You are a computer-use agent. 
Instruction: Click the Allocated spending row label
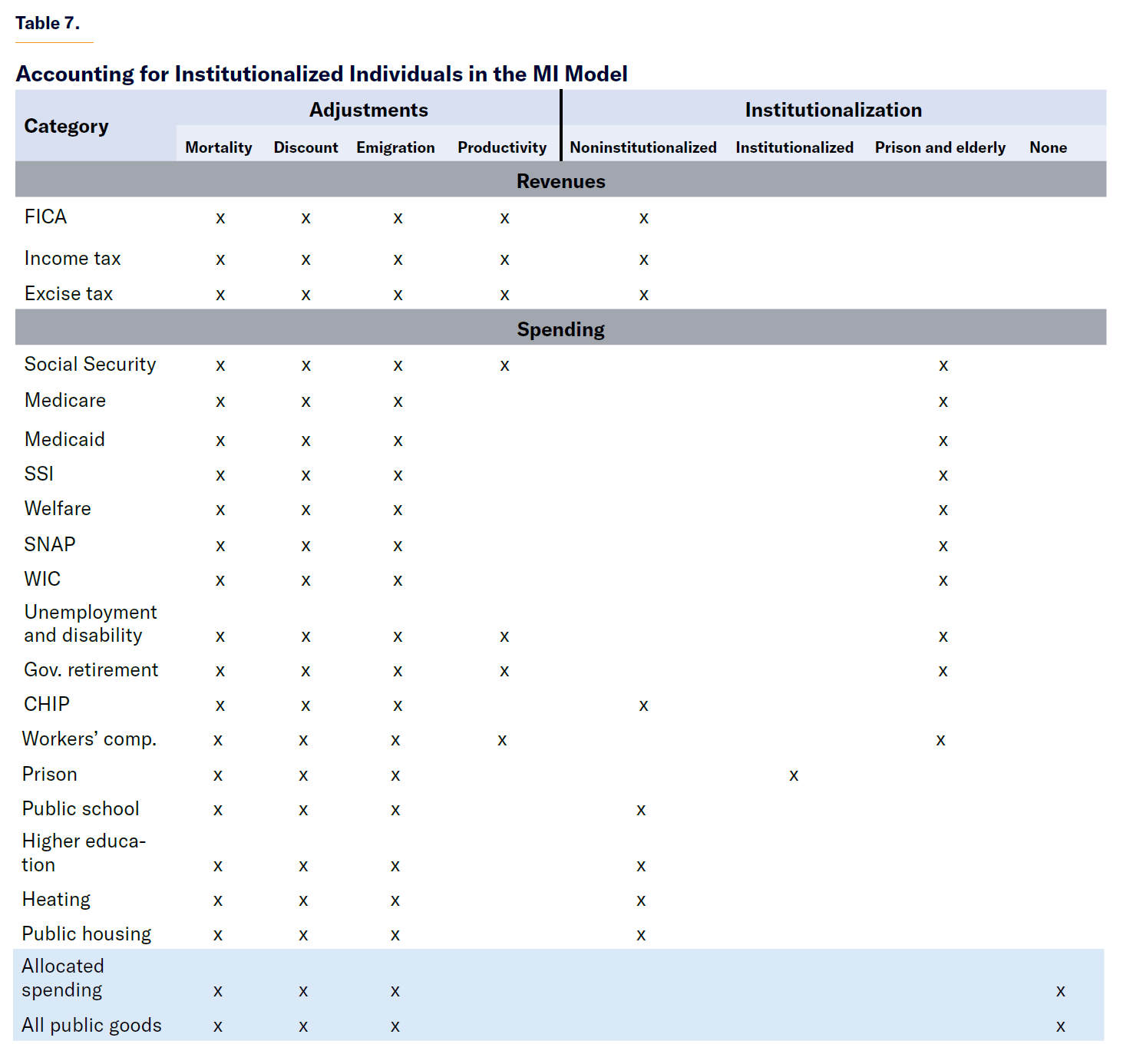coord(62,978)
